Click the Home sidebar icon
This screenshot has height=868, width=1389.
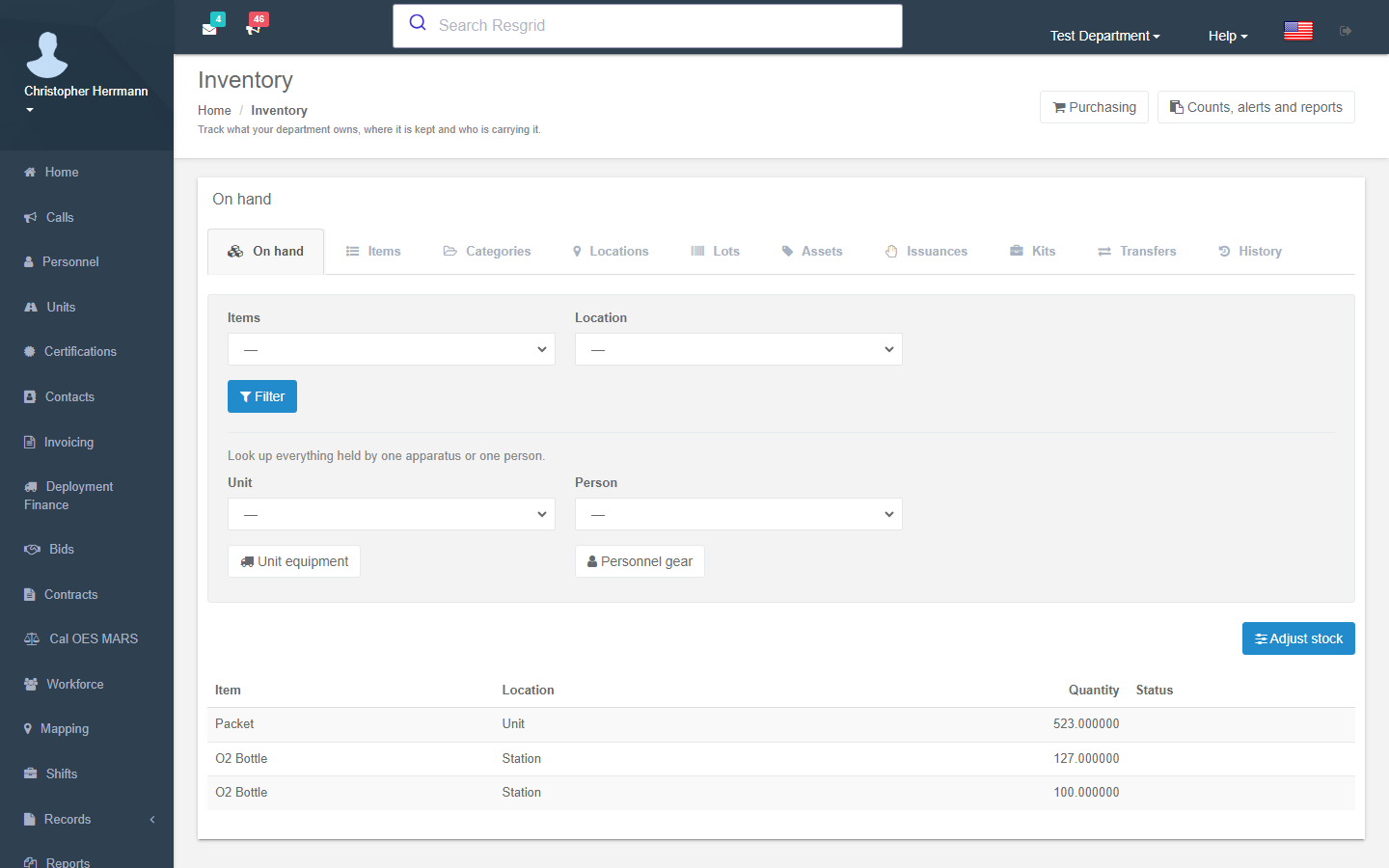click(x=30, y=172)
